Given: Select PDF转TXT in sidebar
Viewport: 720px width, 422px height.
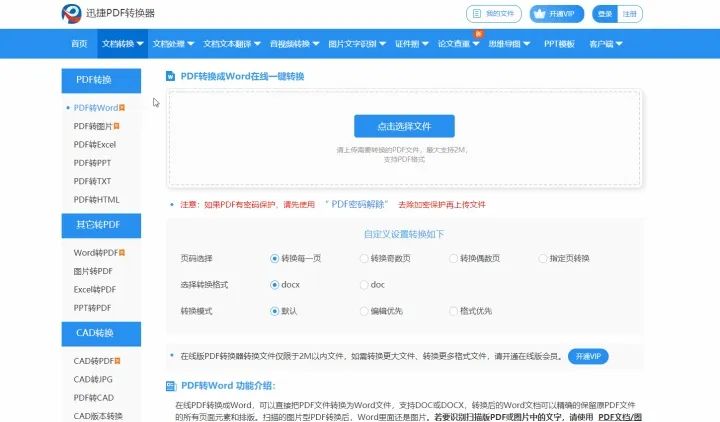Looking at the screenshot, I should coord(92,181).
